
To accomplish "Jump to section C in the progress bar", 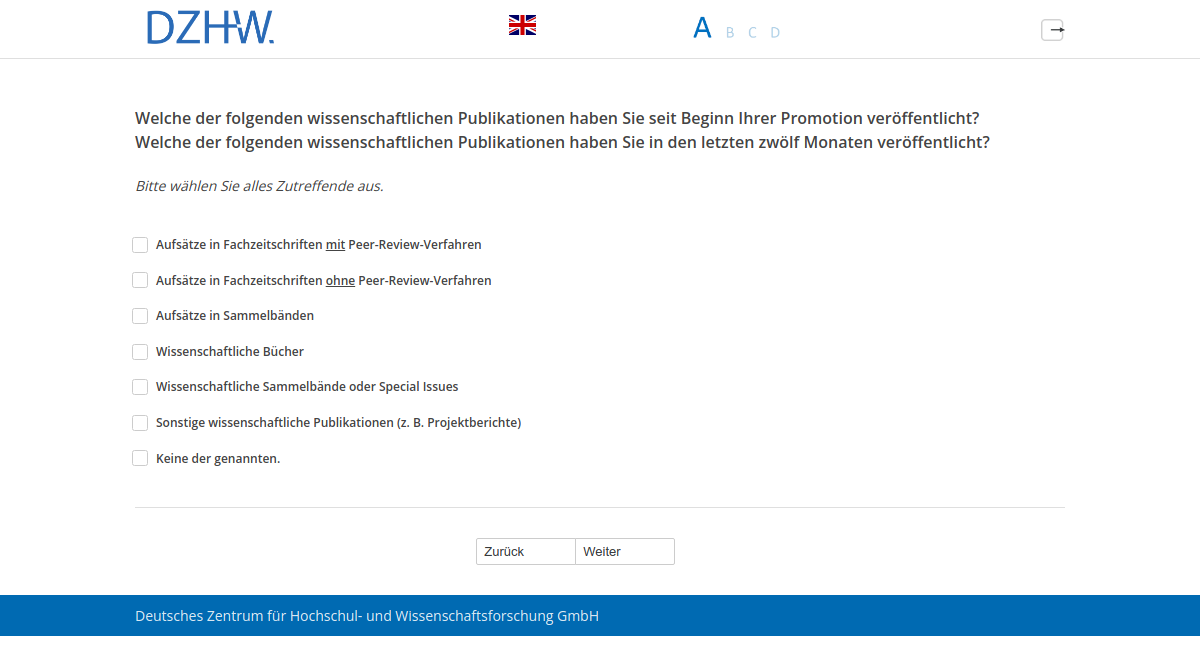I will click(752, 32).
